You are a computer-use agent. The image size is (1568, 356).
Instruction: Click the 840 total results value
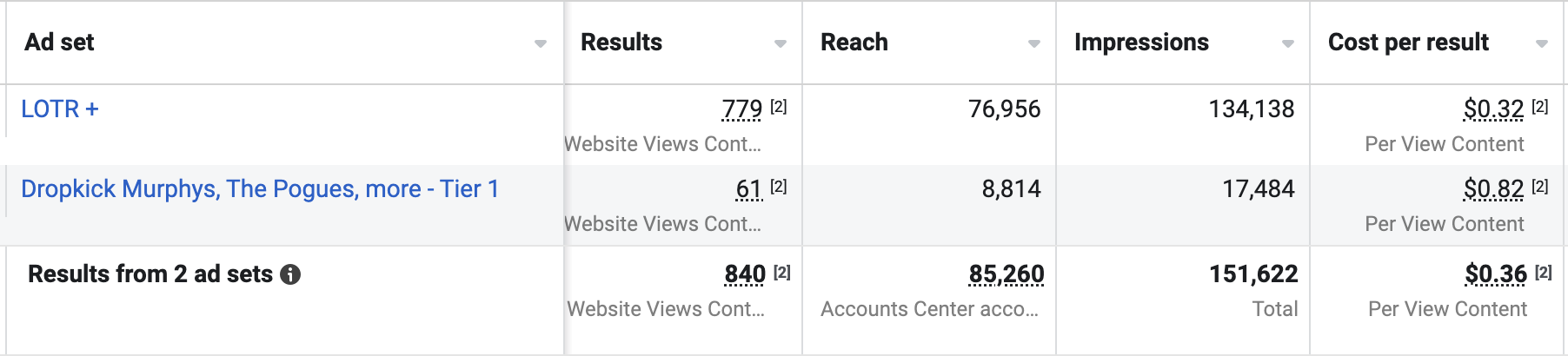pyautogui.click(x=745, y=274)
